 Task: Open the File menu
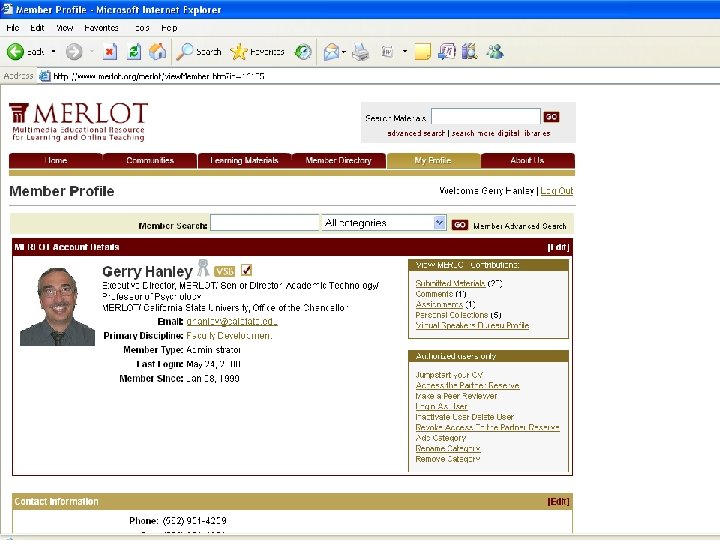pos(13,28)
